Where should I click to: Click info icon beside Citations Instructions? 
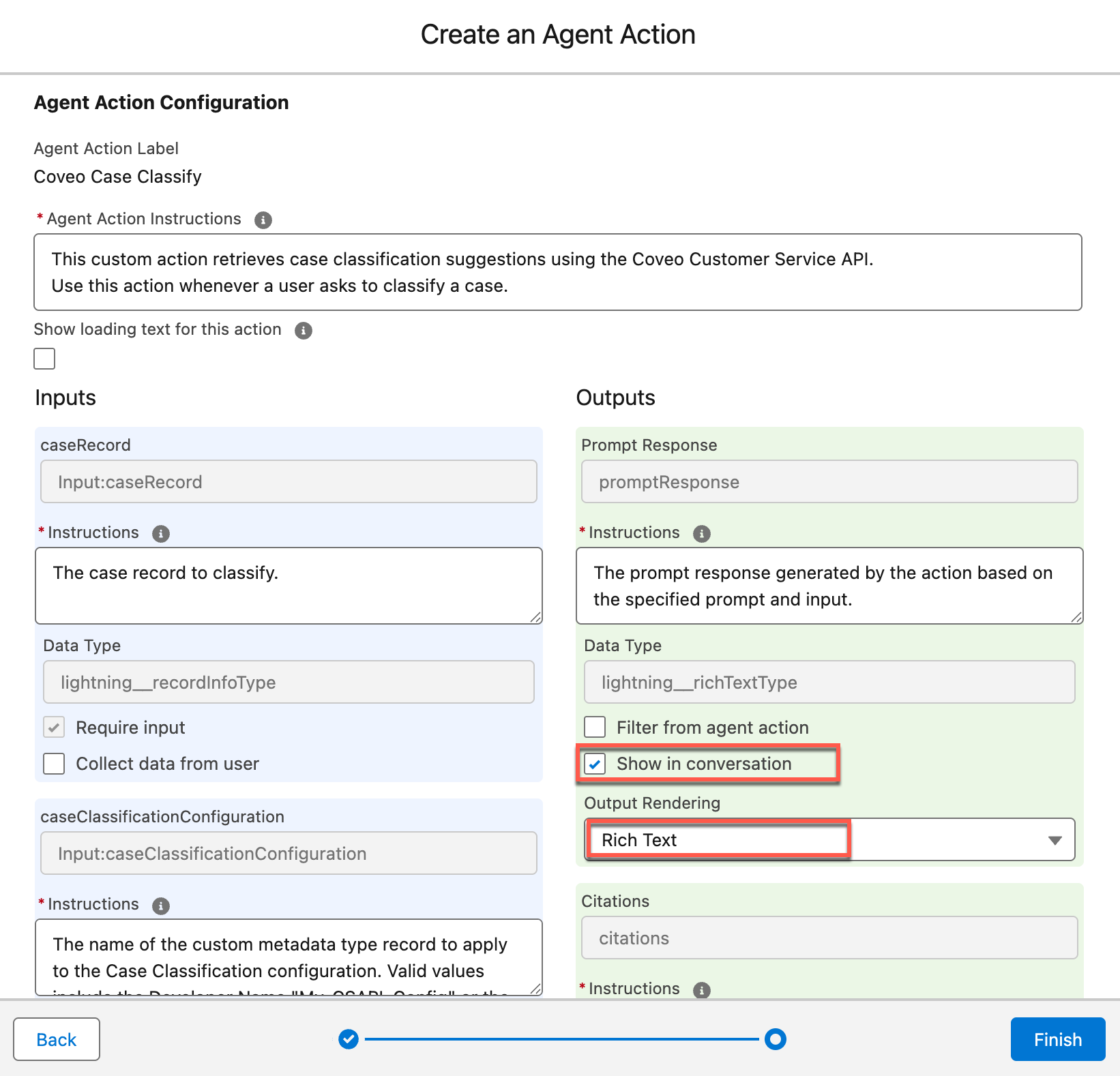pyautogui.click(x=702, y=990)
